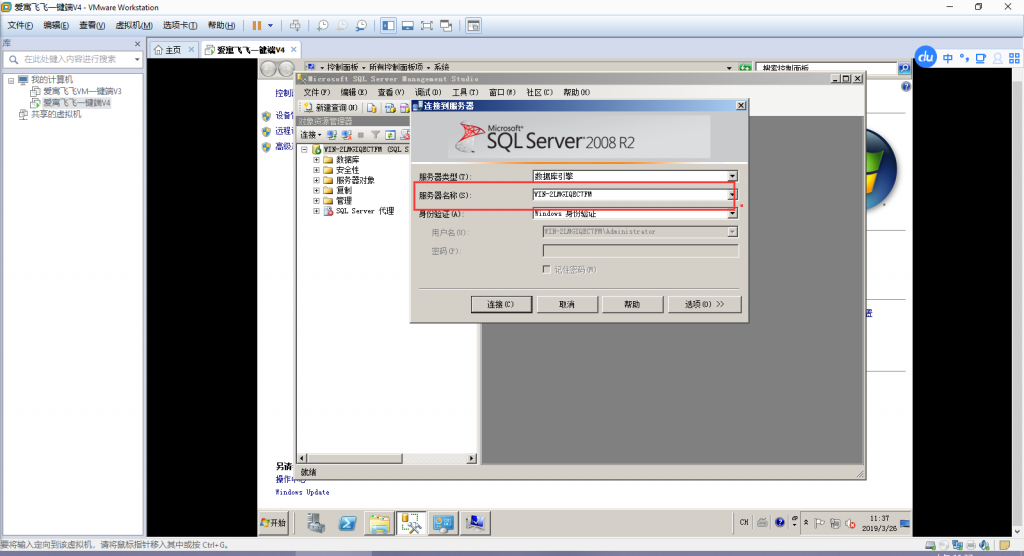The image size is (1024, 556).
Task: Click the Baidu du input method icon
Action: [925, 57]
